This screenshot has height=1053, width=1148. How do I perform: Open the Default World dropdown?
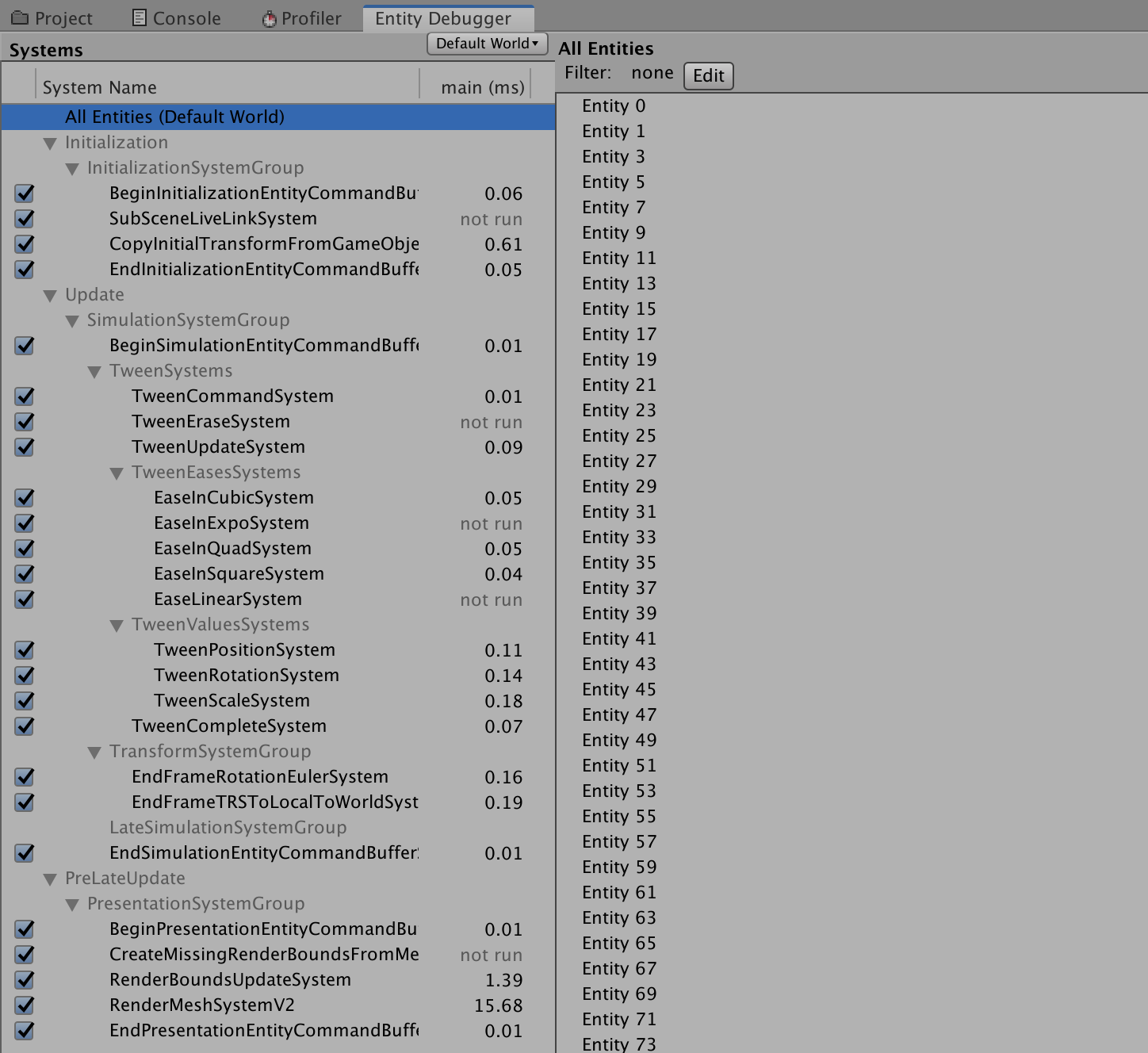(487, 44)
